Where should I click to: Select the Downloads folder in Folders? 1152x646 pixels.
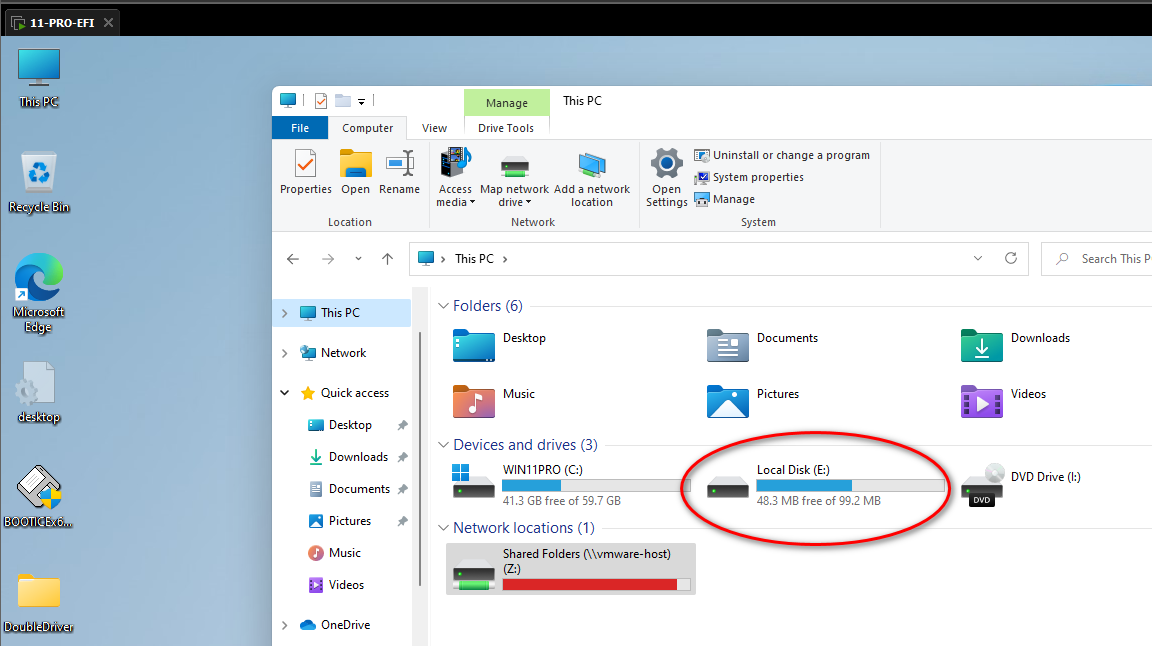pyautogui.click(x=1016, y=345)
